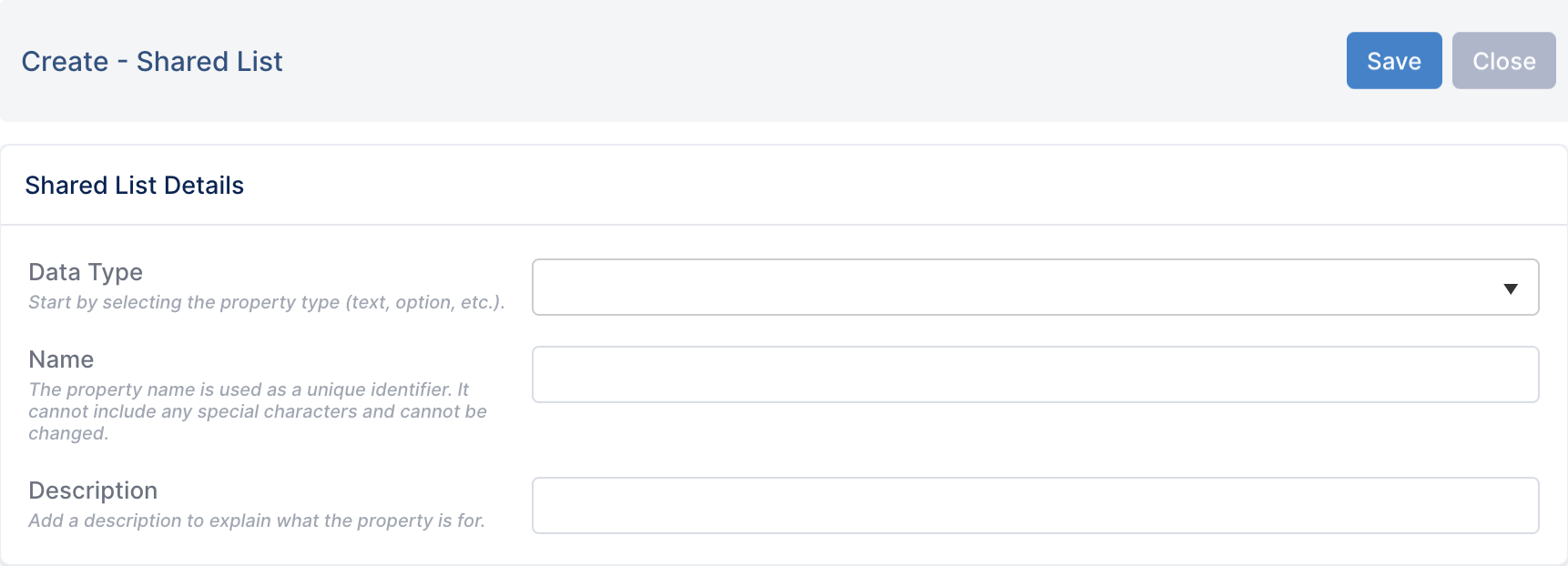Open the Data Type dropdown

coord(1035,288)
